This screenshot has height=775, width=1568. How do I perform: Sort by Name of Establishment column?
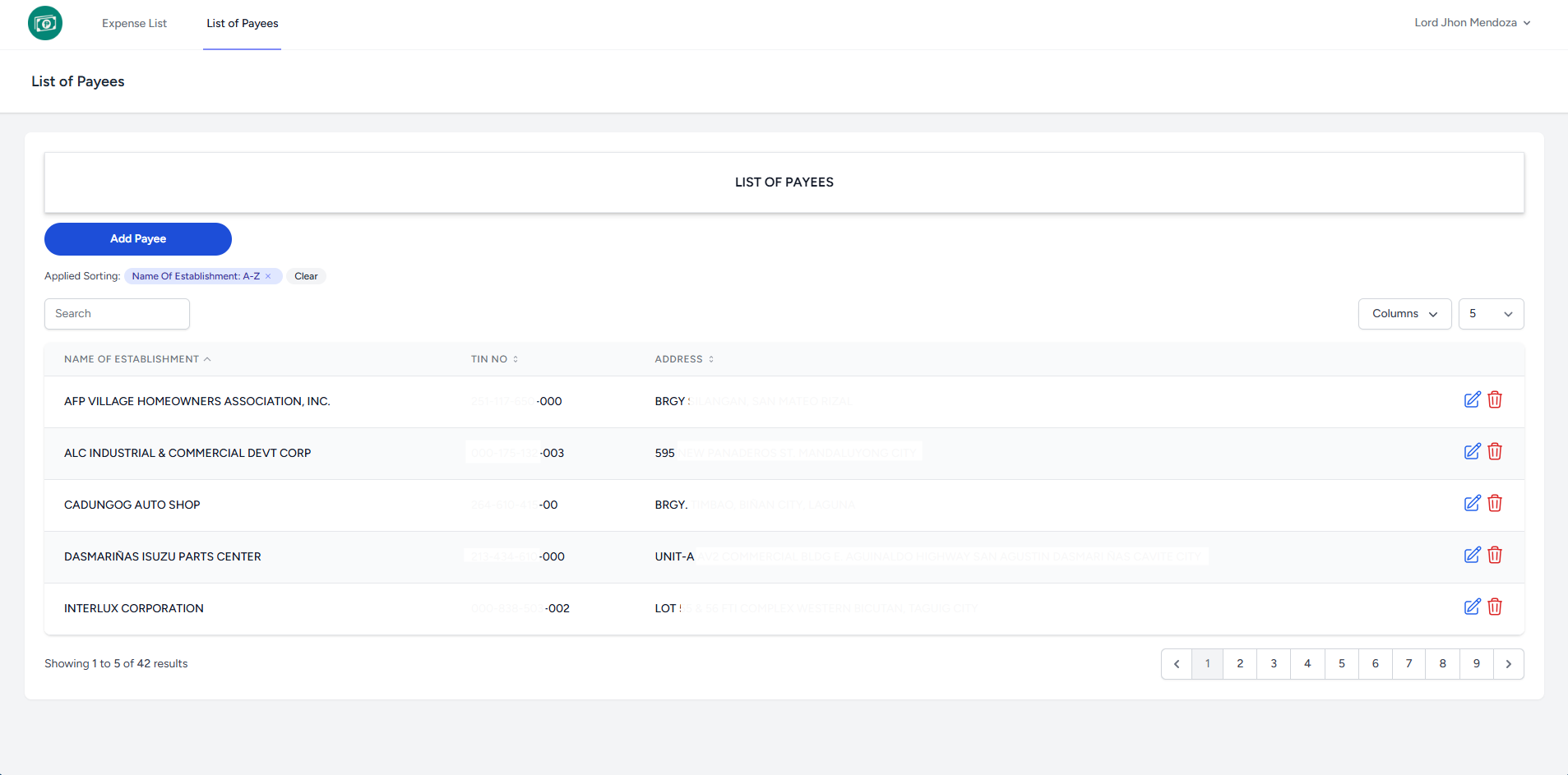[137, 359]
